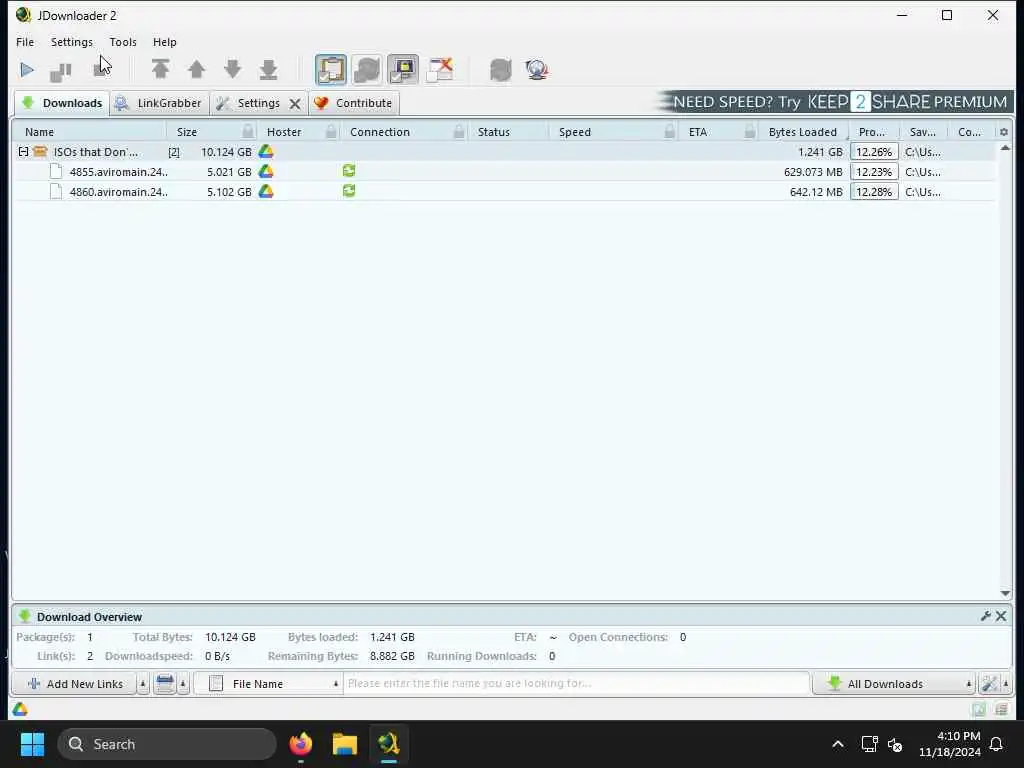Move selection to bottom of list
The height and width of the screenshot is (768, 1024).
[268, 69]
